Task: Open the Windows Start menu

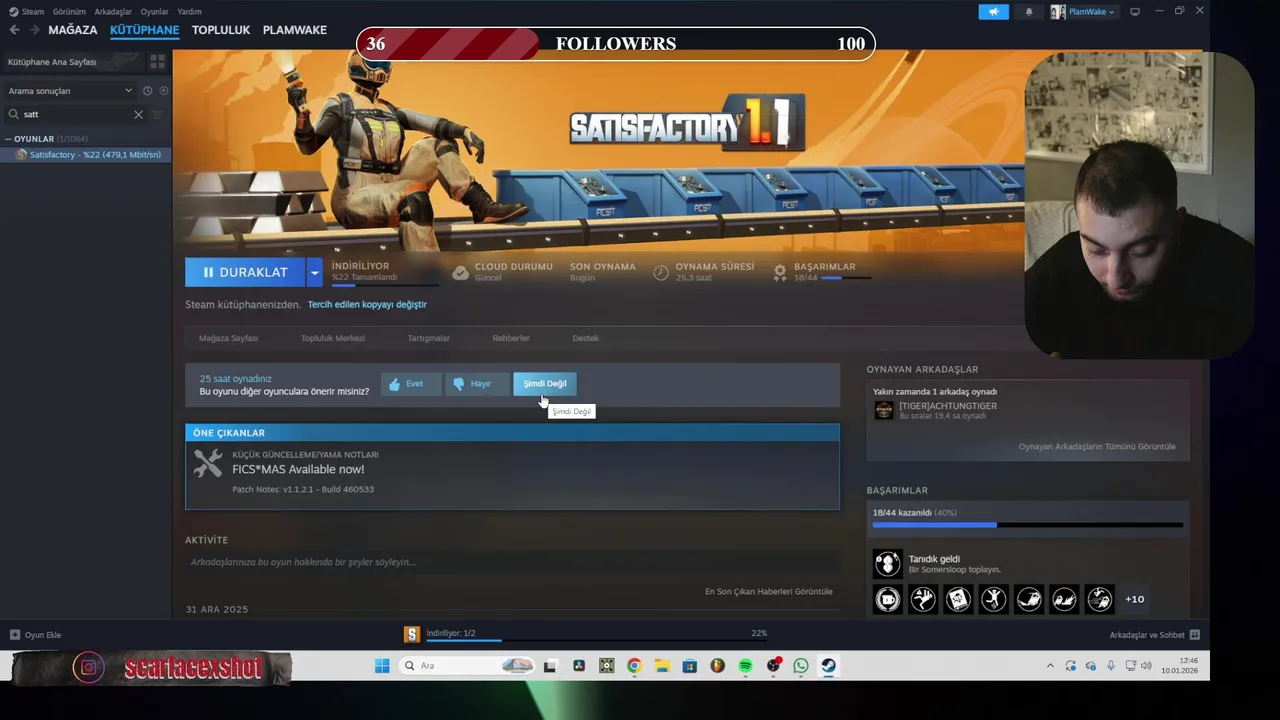Action: (x=382, y=666)
